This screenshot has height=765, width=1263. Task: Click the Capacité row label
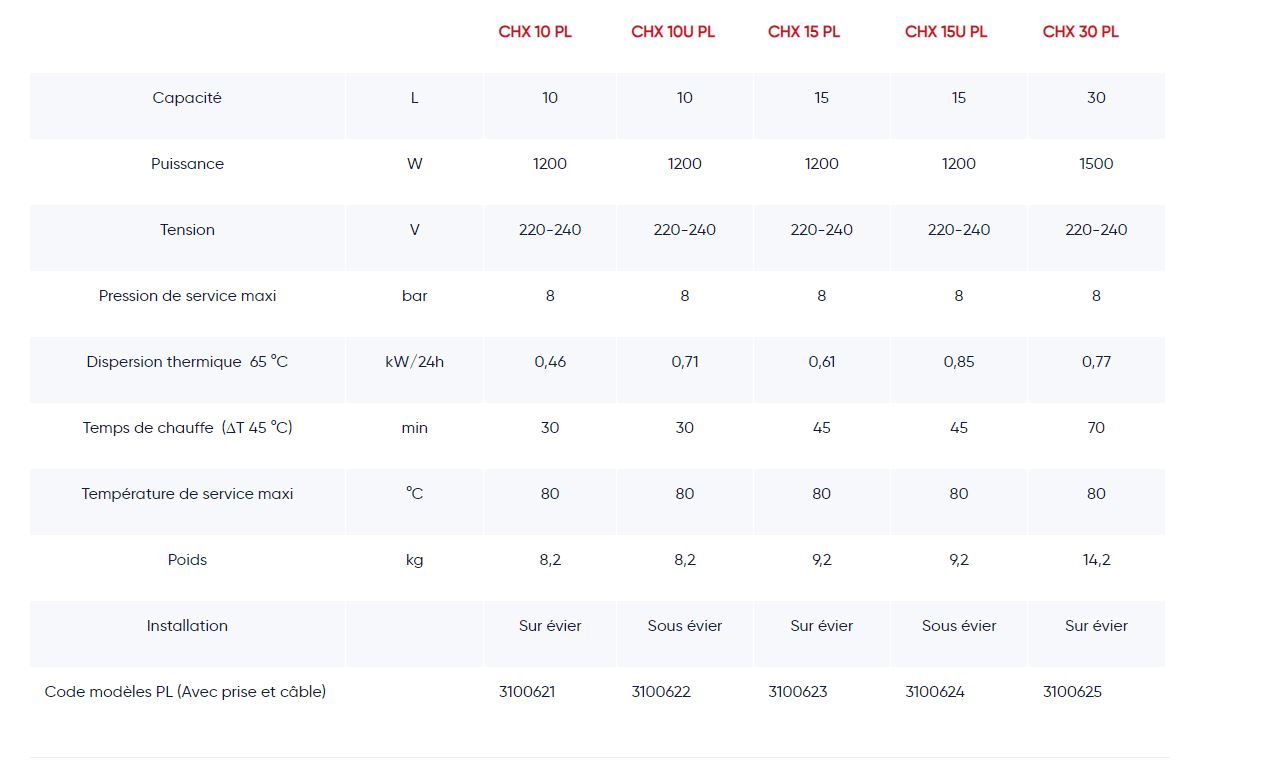187,98
